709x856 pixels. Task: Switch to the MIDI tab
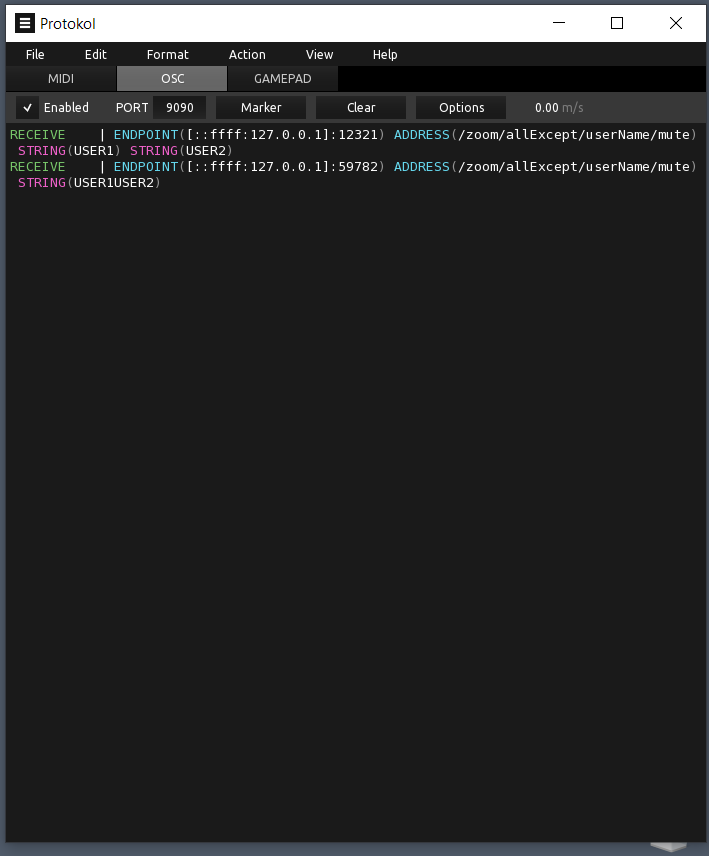[x=61, y=79]
